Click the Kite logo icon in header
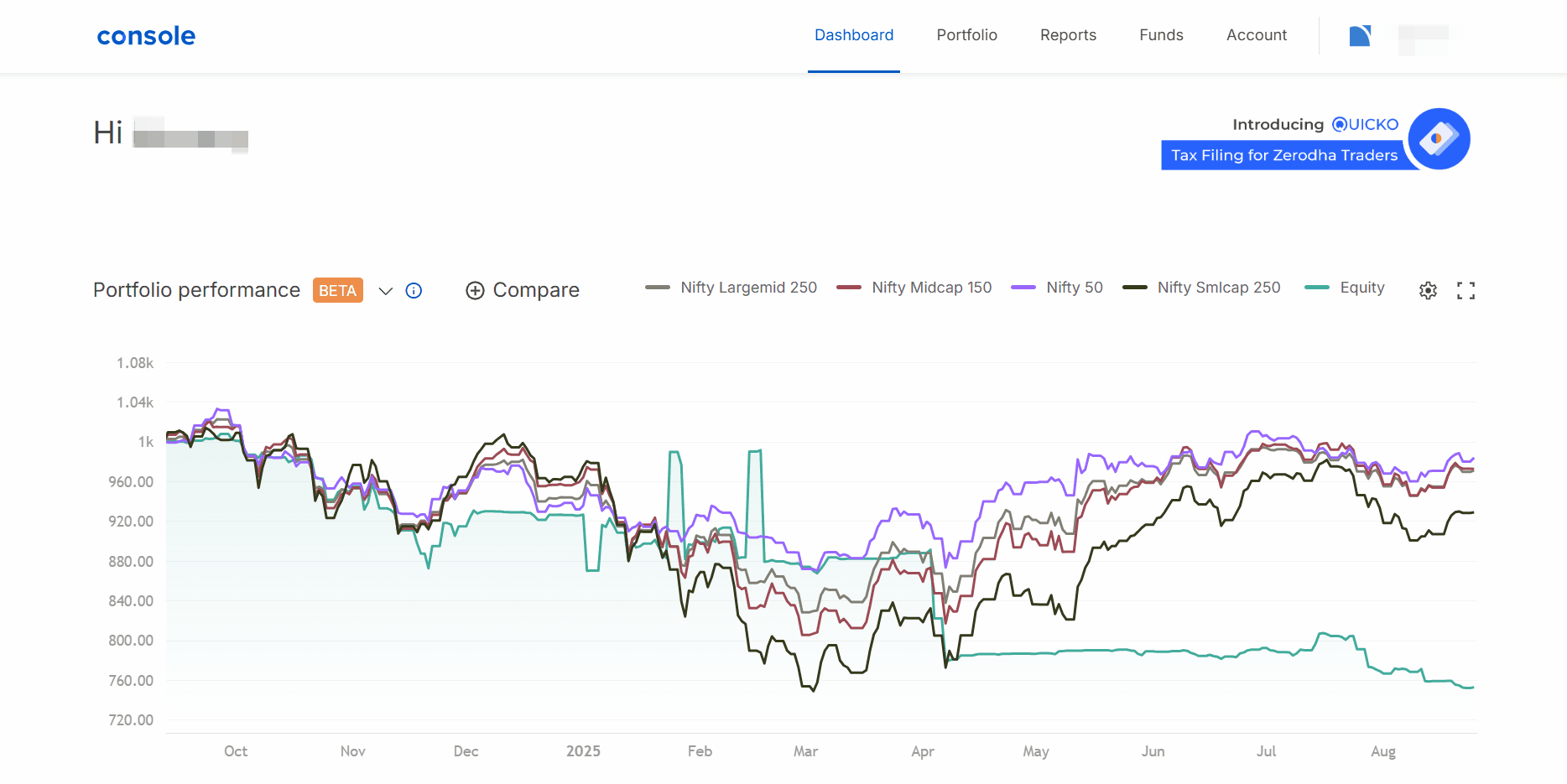The height and width of the screenshot is (784, 1567). (x=1360, y=35)
